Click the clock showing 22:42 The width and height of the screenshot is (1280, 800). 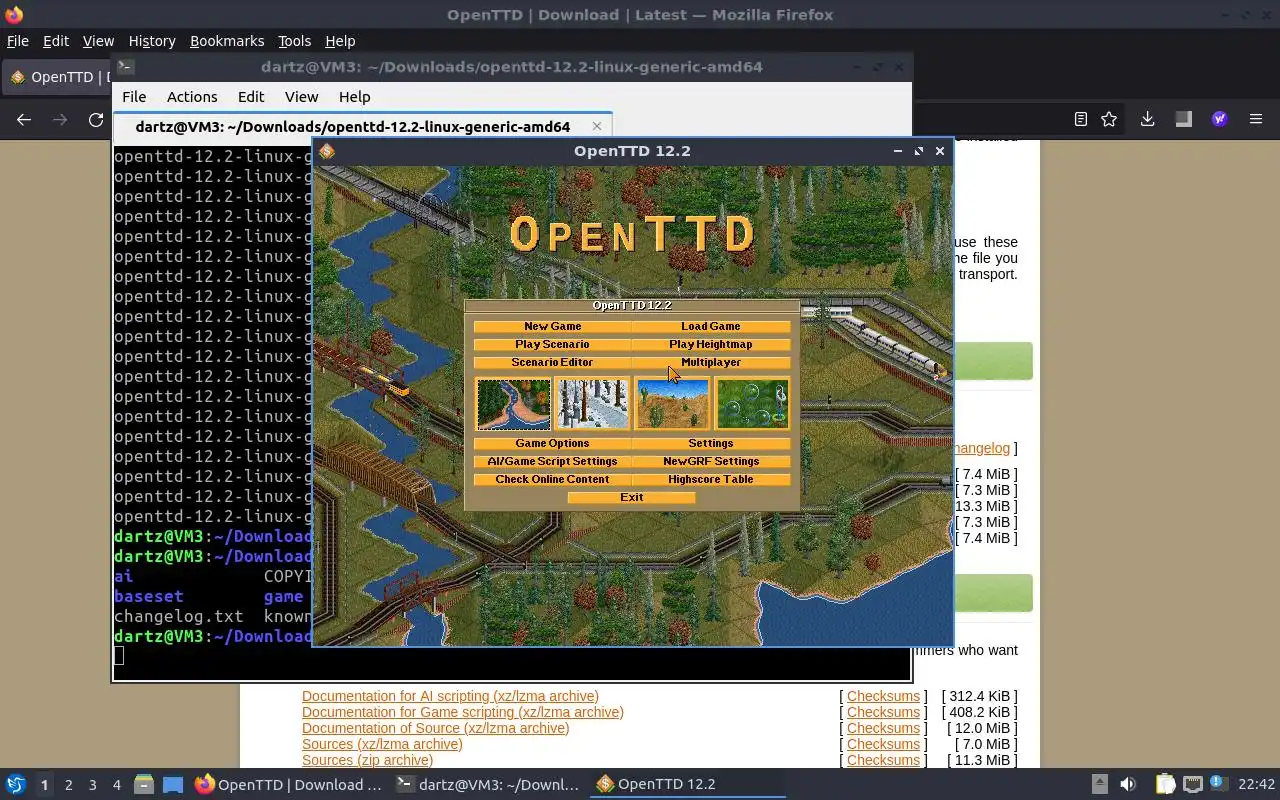[x=1256, y=784]
